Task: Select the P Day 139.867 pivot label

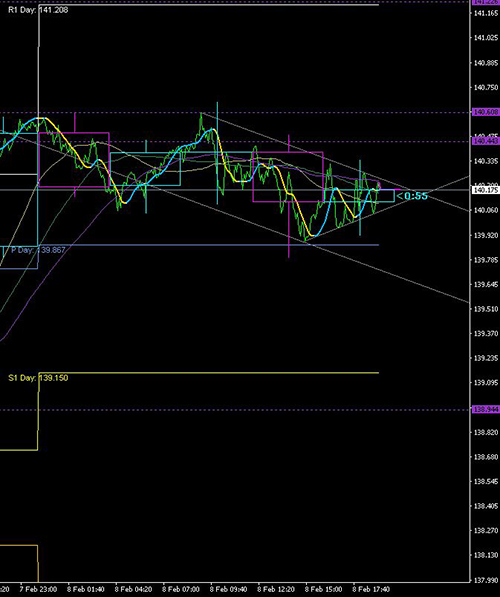Action: click(38, 250)
